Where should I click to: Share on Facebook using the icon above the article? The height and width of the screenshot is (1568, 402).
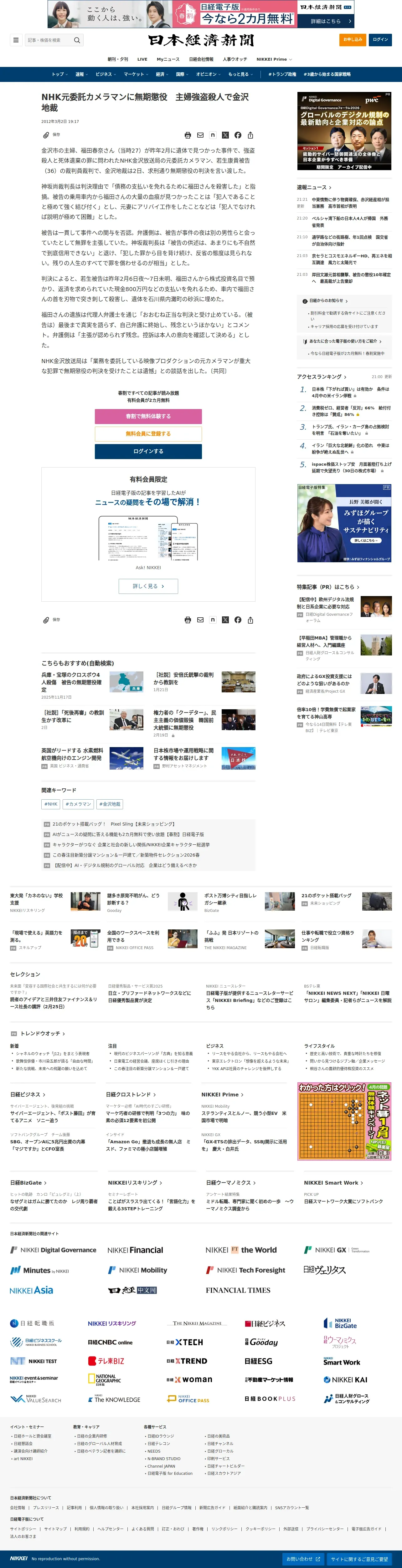[238, 135]
